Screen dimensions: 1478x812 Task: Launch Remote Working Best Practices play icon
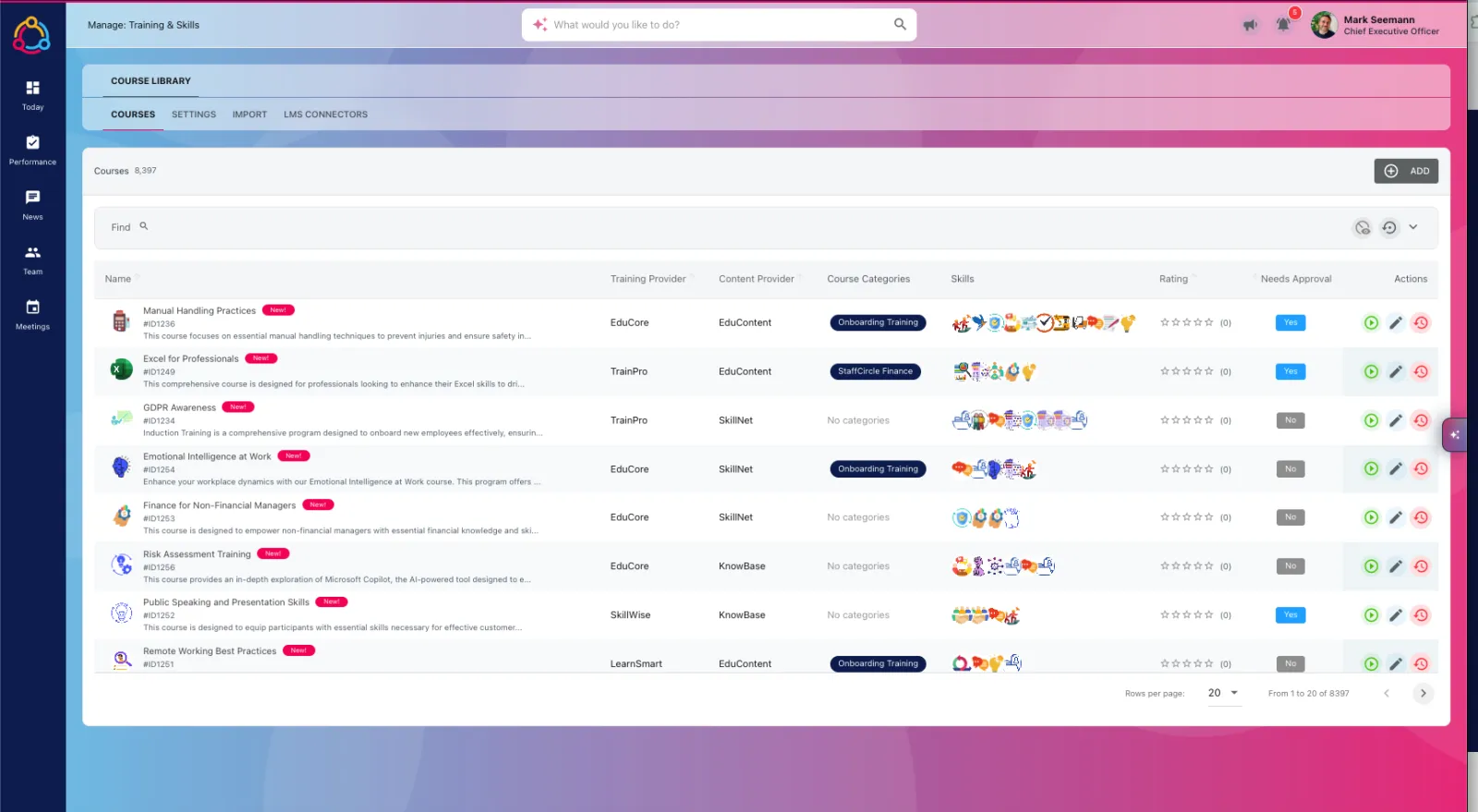(1371, 663)
